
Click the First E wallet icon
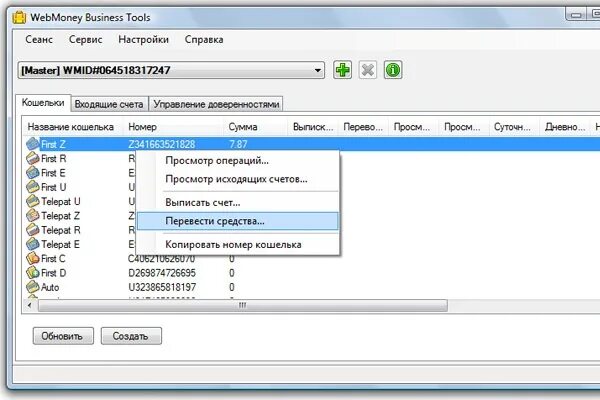point(33,173)
